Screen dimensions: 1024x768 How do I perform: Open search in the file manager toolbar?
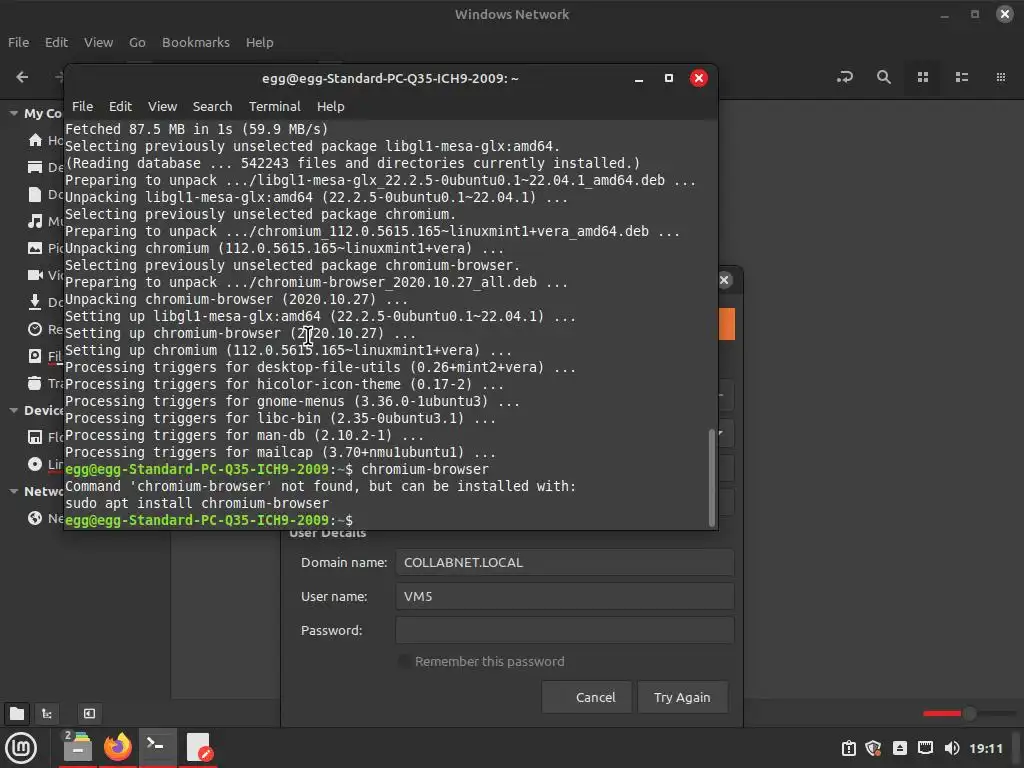[884, 77]
